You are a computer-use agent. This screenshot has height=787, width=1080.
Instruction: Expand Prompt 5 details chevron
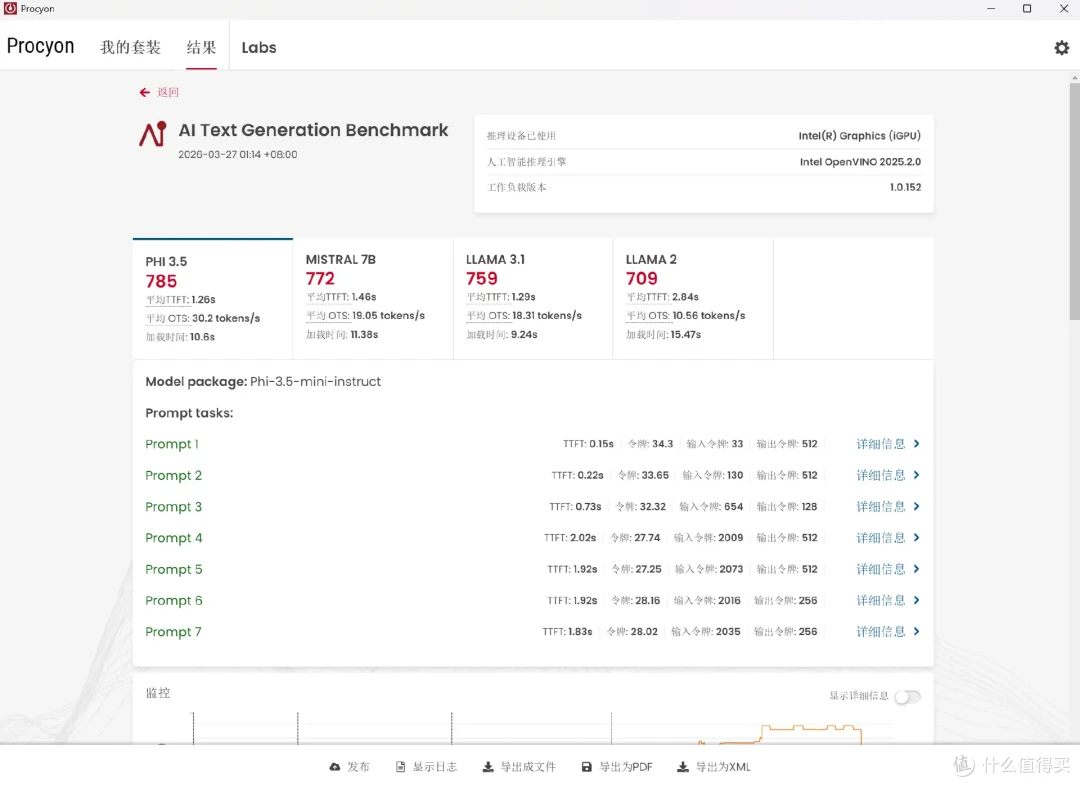[x=916, y=569]
